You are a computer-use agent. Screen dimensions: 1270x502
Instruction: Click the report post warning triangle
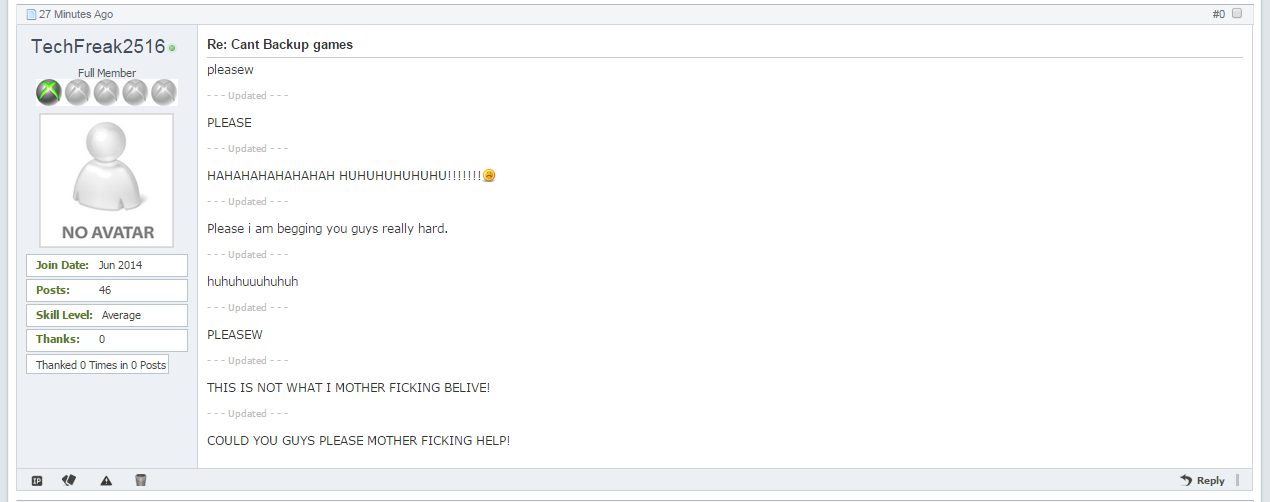click(106, 480)
